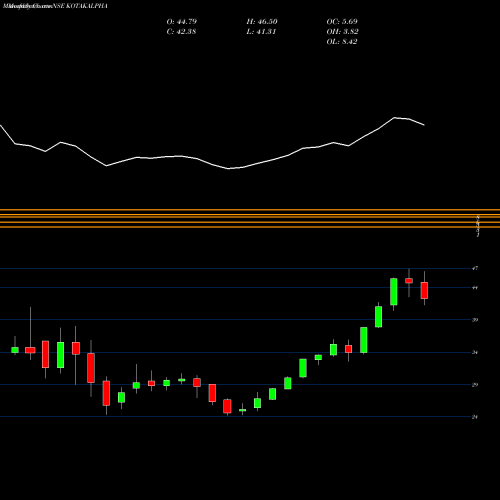This screenshot has width=500, height=500.
Task: Click the 39 price axis label
Action: click(x=475, y=320)
